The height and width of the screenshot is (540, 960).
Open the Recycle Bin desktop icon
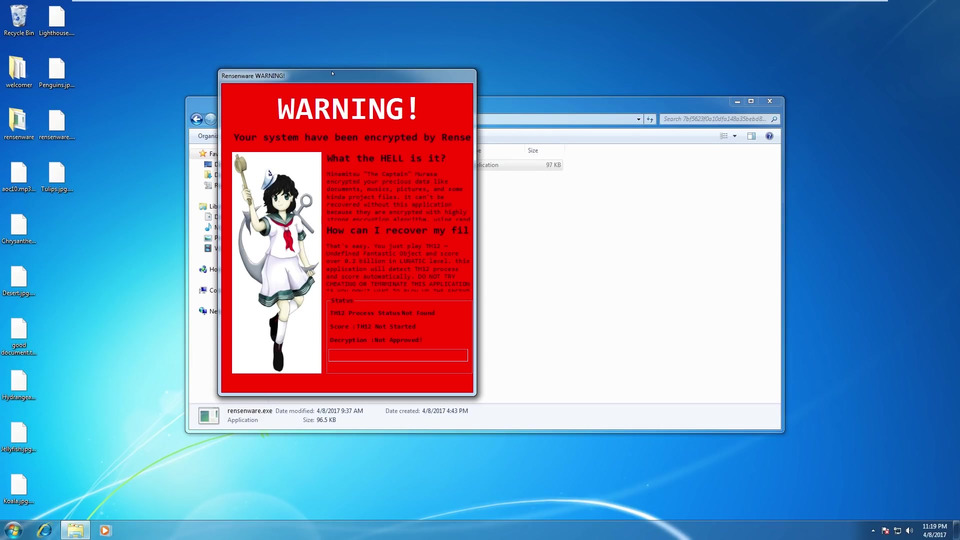coord(18,20)
